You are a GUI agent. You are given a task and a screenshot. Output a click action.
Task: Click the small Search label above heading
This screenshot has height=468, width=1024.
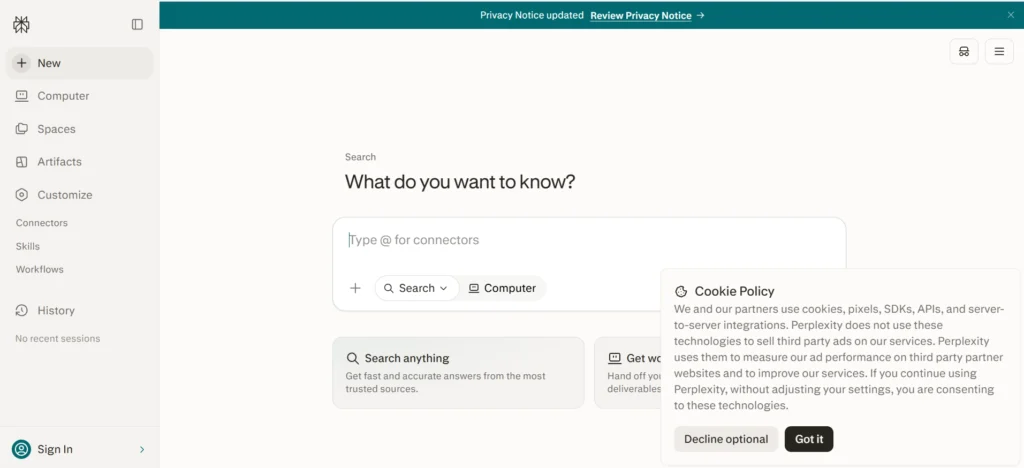[360, 157]
